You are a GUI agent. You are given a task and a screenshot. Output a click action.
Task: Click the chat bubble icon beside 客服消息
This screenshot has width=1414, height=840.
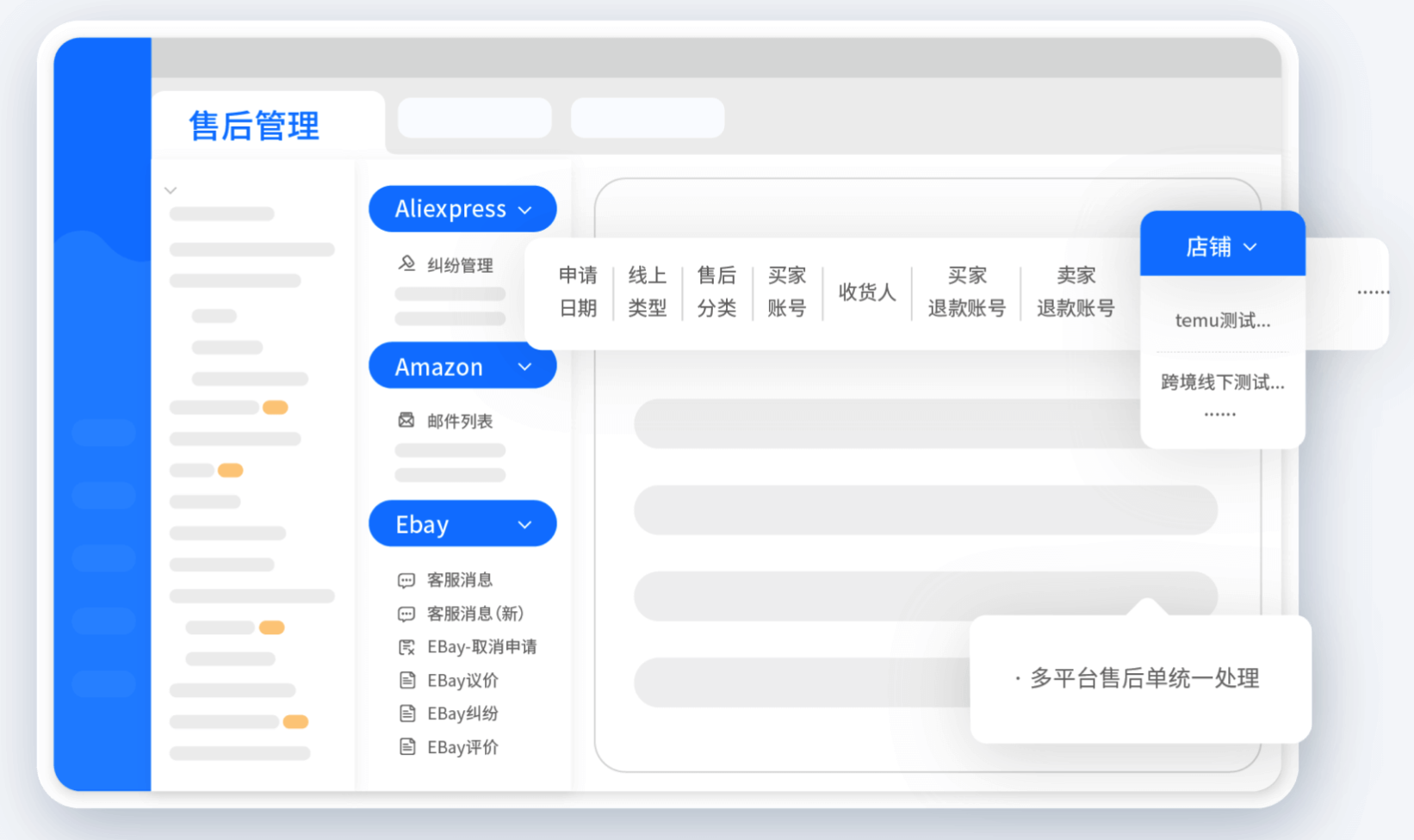(x=406, y=580)
